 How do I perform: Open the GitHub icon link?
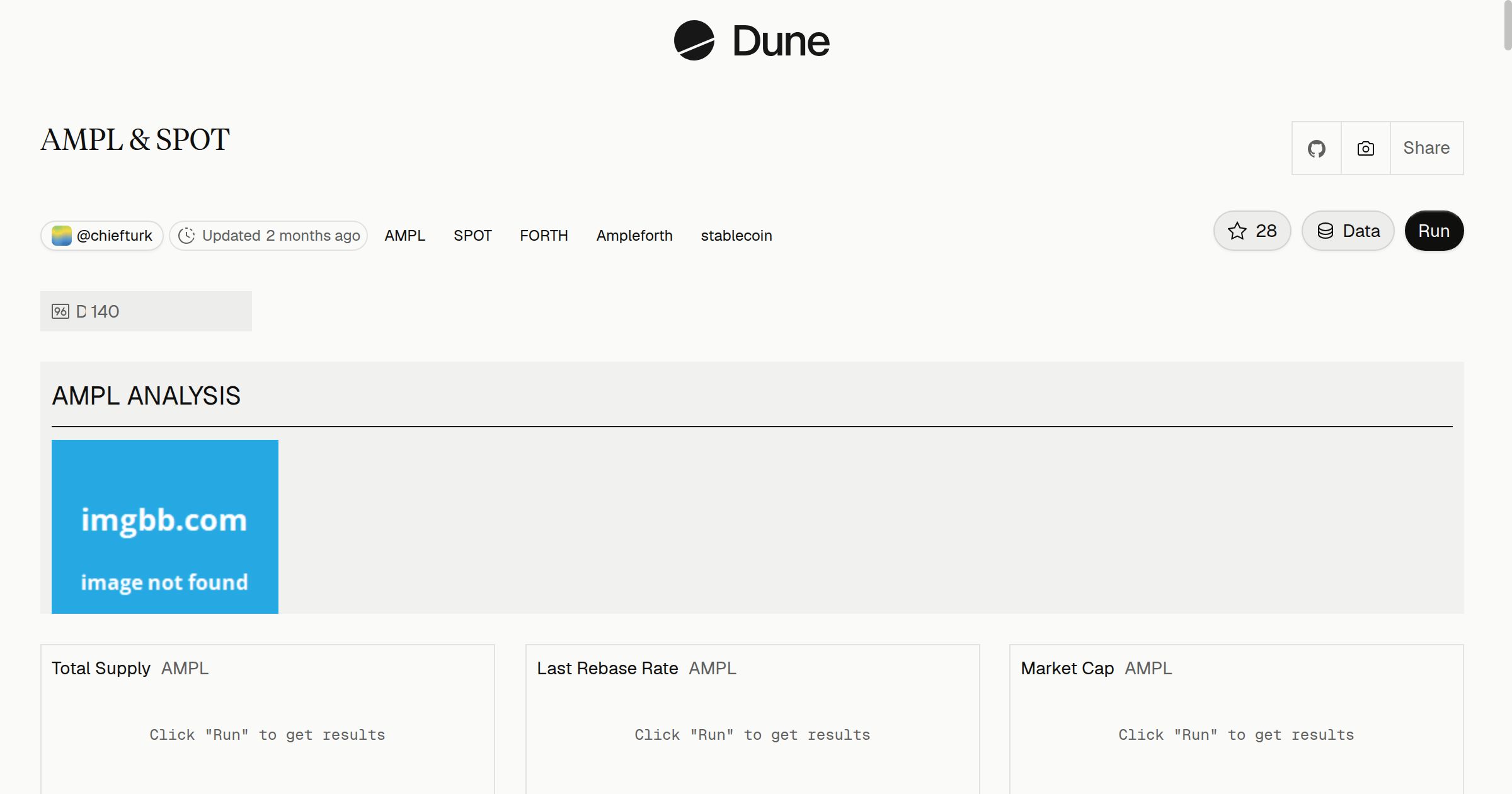pyautogui.click(x=1316, y=148)
